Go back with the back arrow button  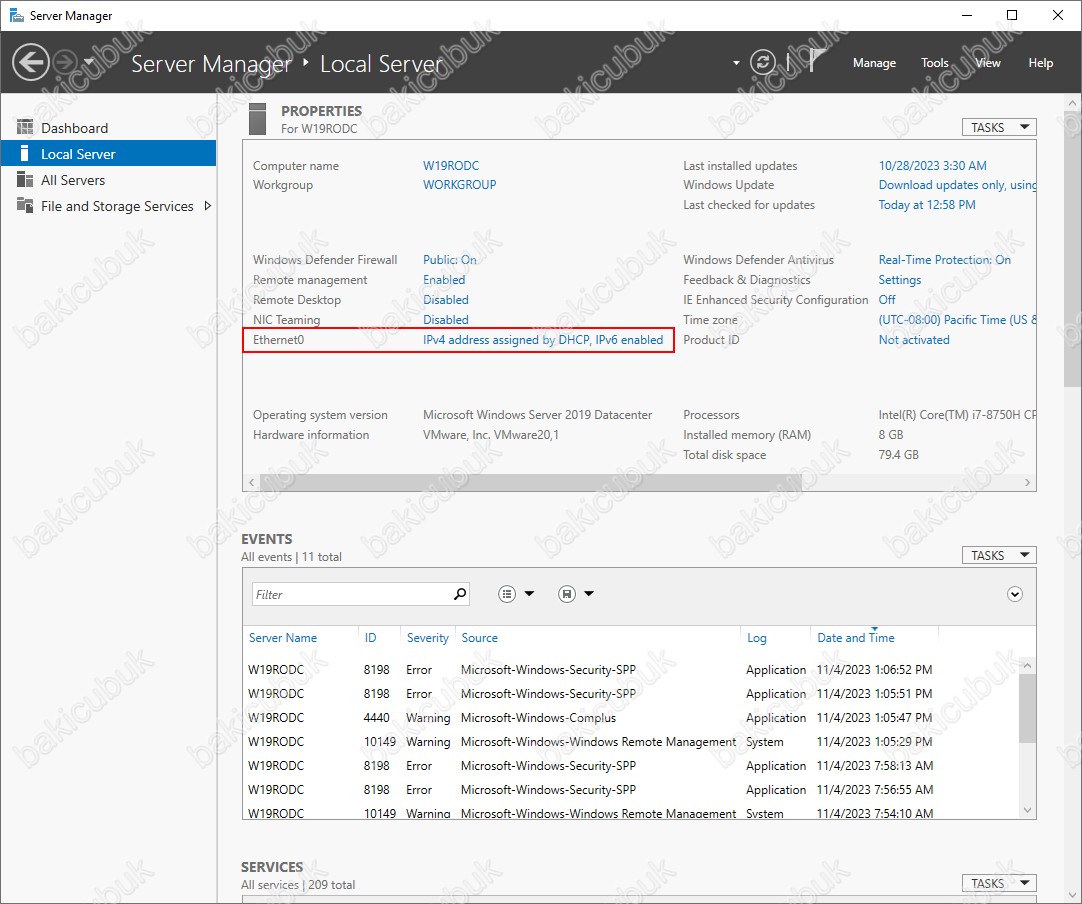point(31,63)
